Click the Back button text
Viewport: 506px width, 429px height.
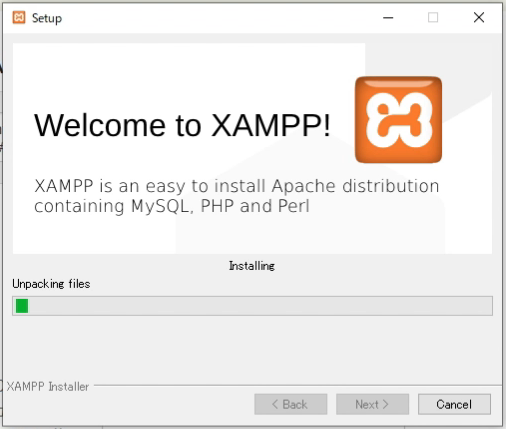click(x=295, y=404)
